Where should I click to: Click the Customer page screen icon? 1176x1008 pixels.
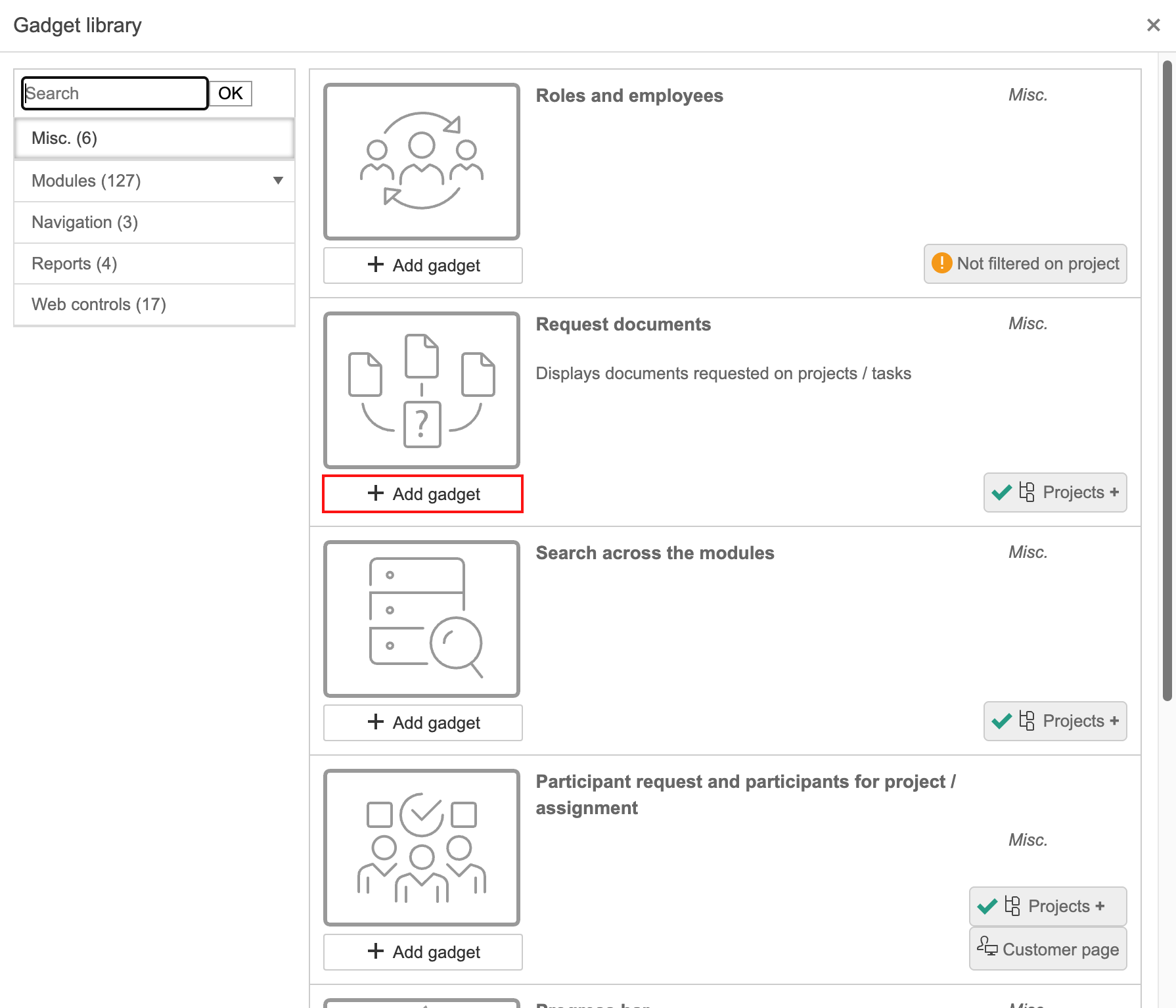tap(987, 947)
